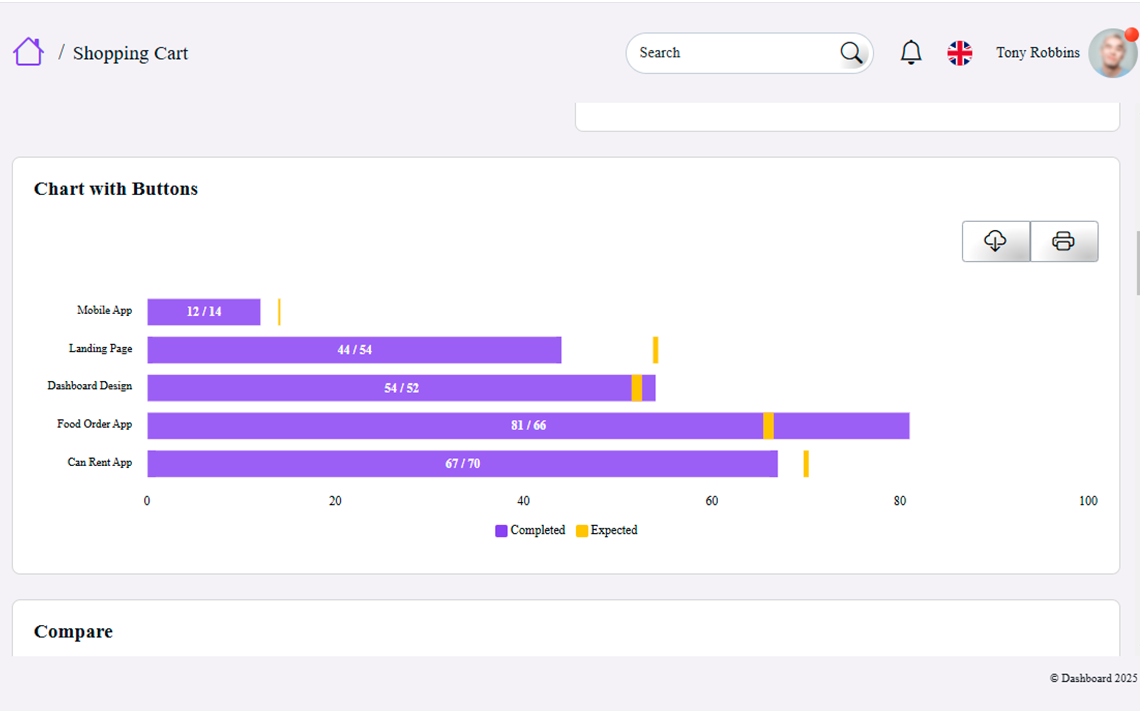The height and width of the screenshot is (711, 1140).
Task: Click the search magnifier icon
Action: pyautogui.click(x=851, y=53)
